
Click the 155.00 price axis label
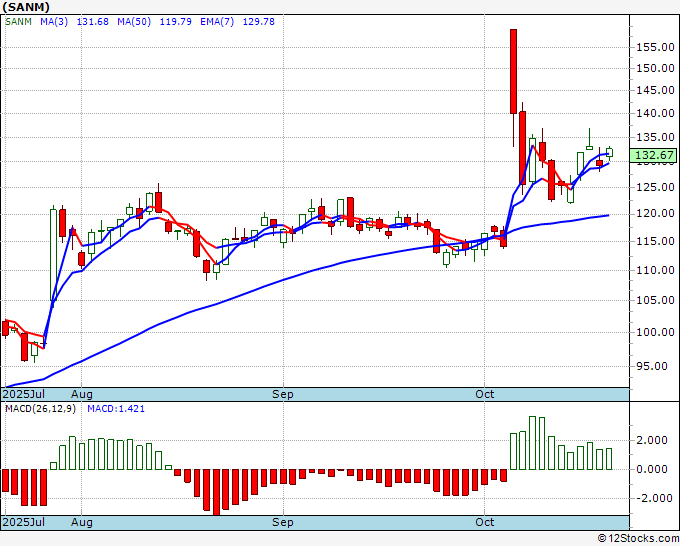pos(655,47)
